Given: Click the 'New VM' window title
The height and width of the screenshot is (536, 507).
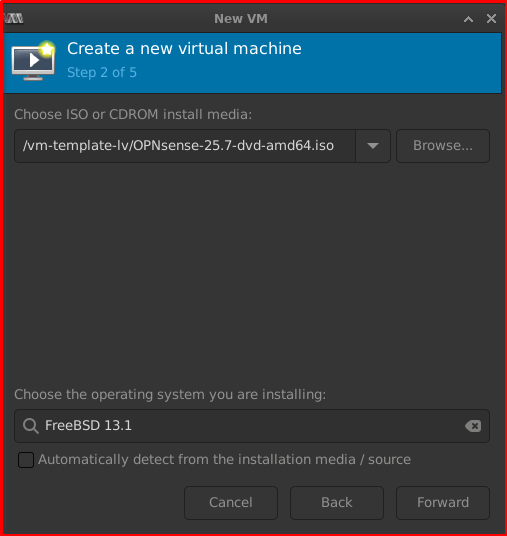Looking at the screenshot, I should pyautogui.click(x=241, y=19).
